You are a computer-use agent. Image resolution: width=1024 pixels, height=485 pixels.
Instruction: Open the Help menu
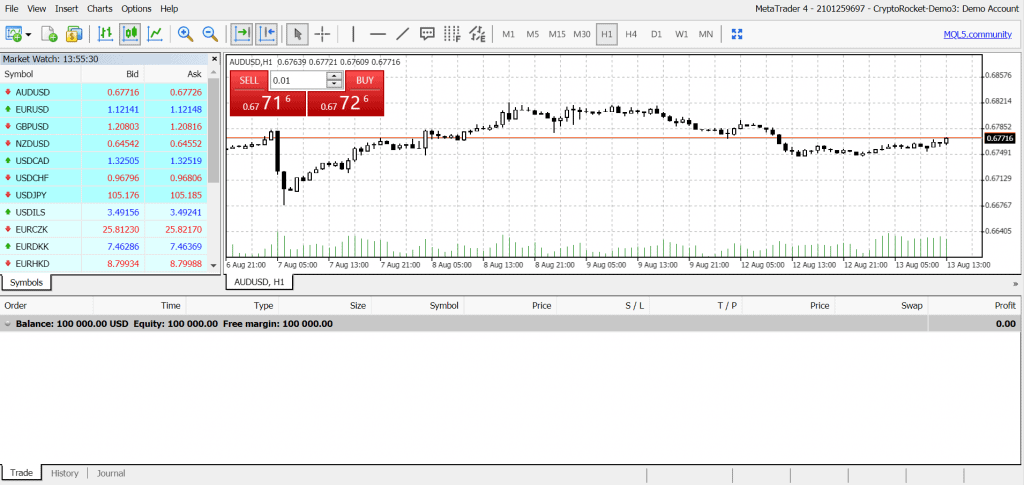point(169,8)
